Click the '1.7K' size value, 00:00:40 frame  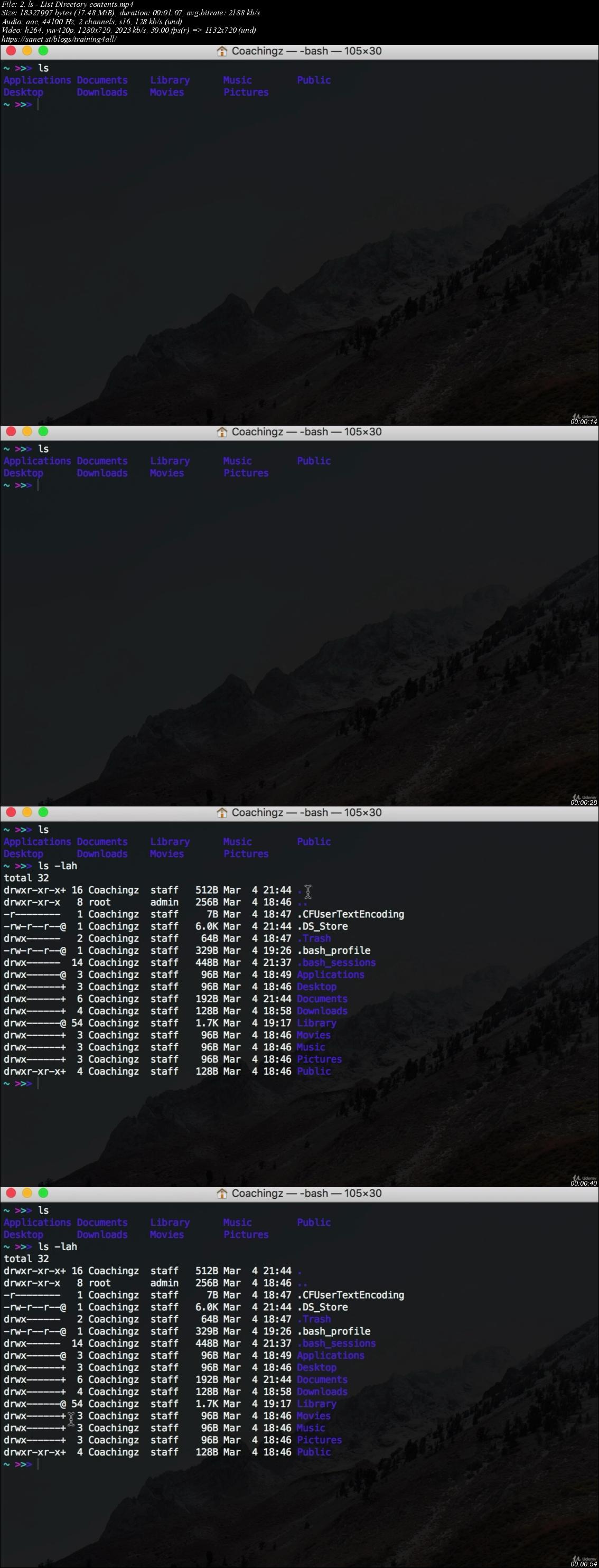click(207, 1023)
